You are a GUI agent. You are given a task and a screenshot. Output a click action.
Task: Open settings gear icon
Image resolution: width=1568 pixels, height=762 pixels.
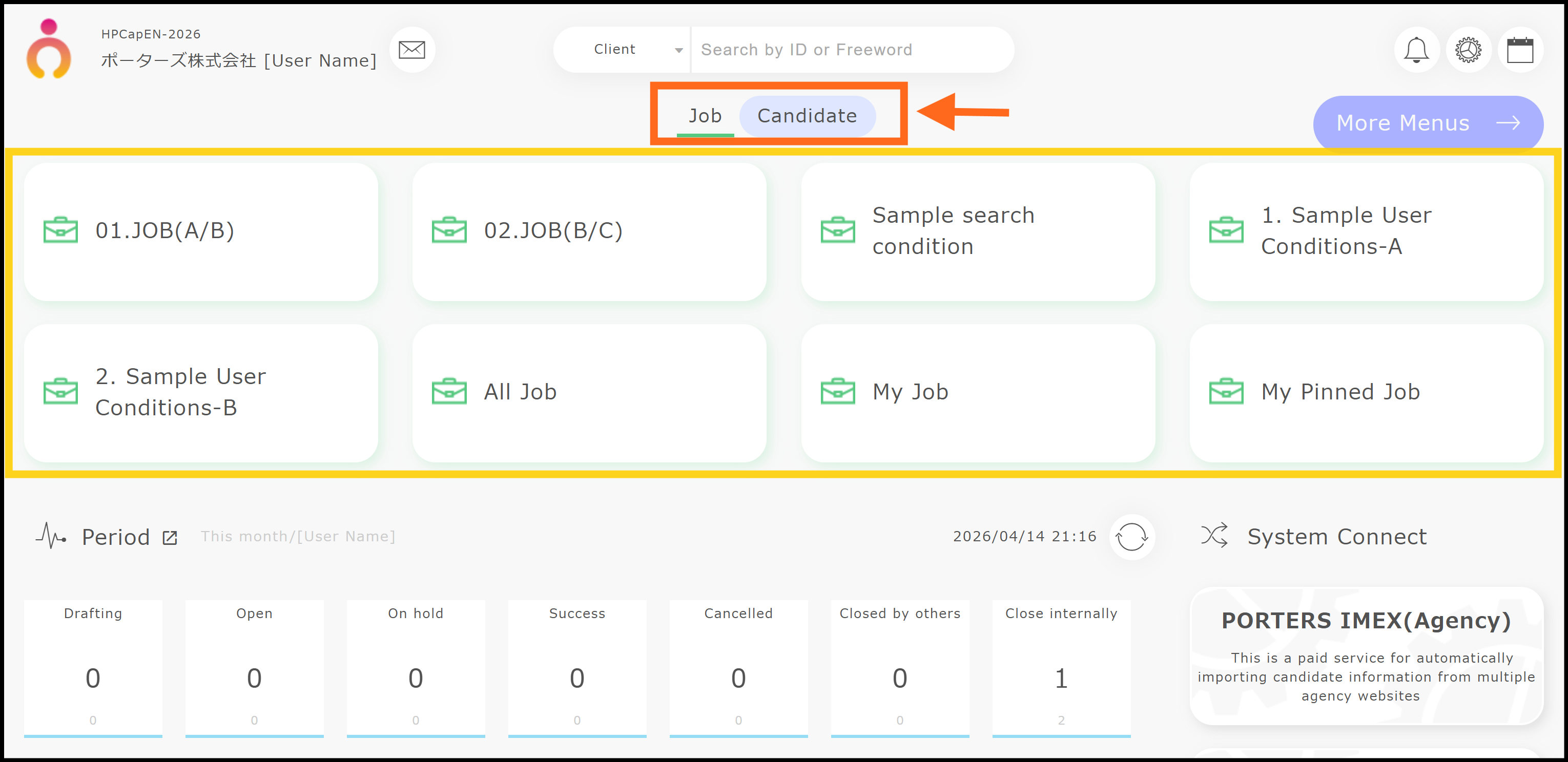pos(1468,50)
